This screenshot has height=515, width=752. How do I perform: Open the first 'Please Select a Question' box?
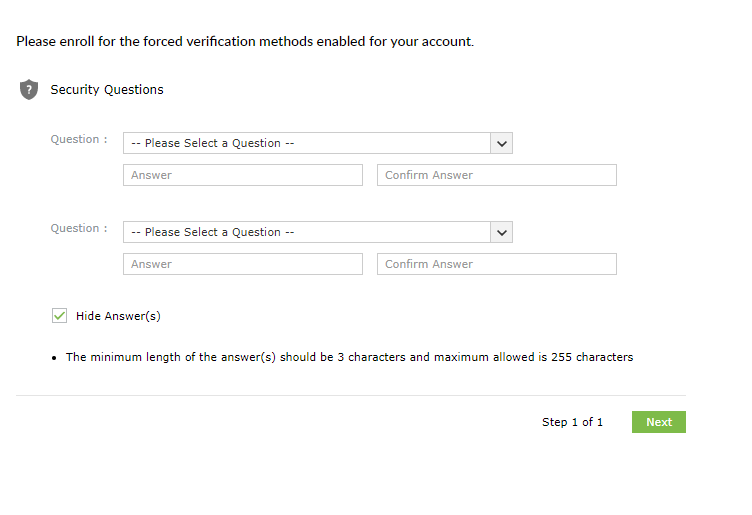point(307,143)
